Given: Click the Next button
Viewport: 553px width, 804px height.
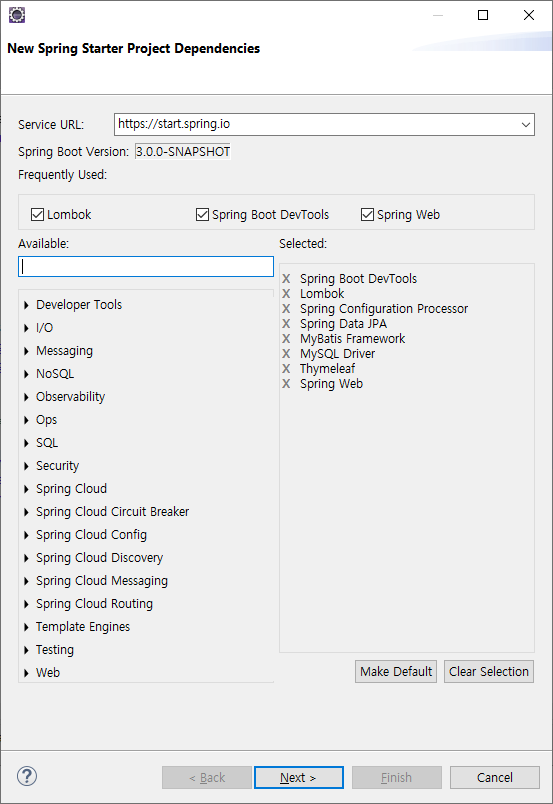Looking at the screenshot, I should point(299,777).
